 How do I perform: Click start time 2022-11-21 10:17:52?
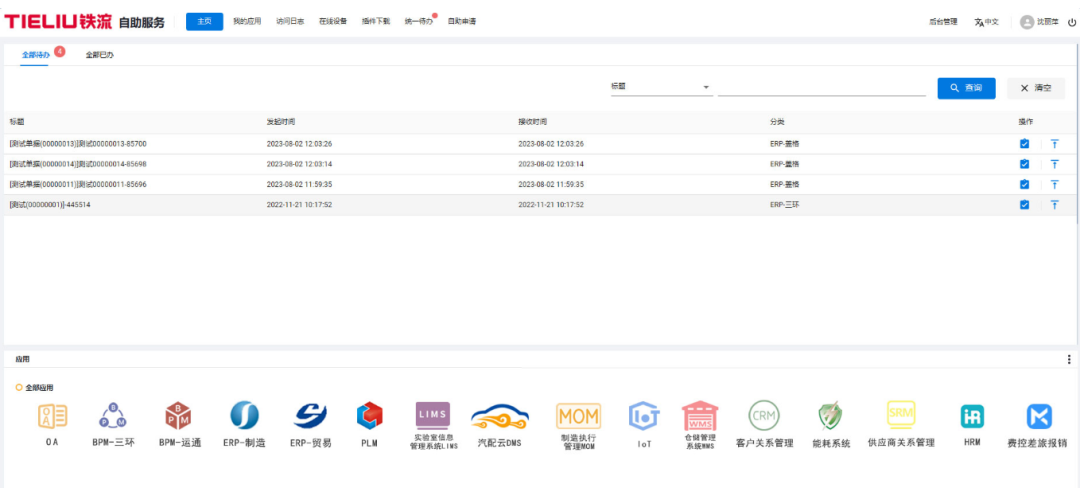(300, 204)
